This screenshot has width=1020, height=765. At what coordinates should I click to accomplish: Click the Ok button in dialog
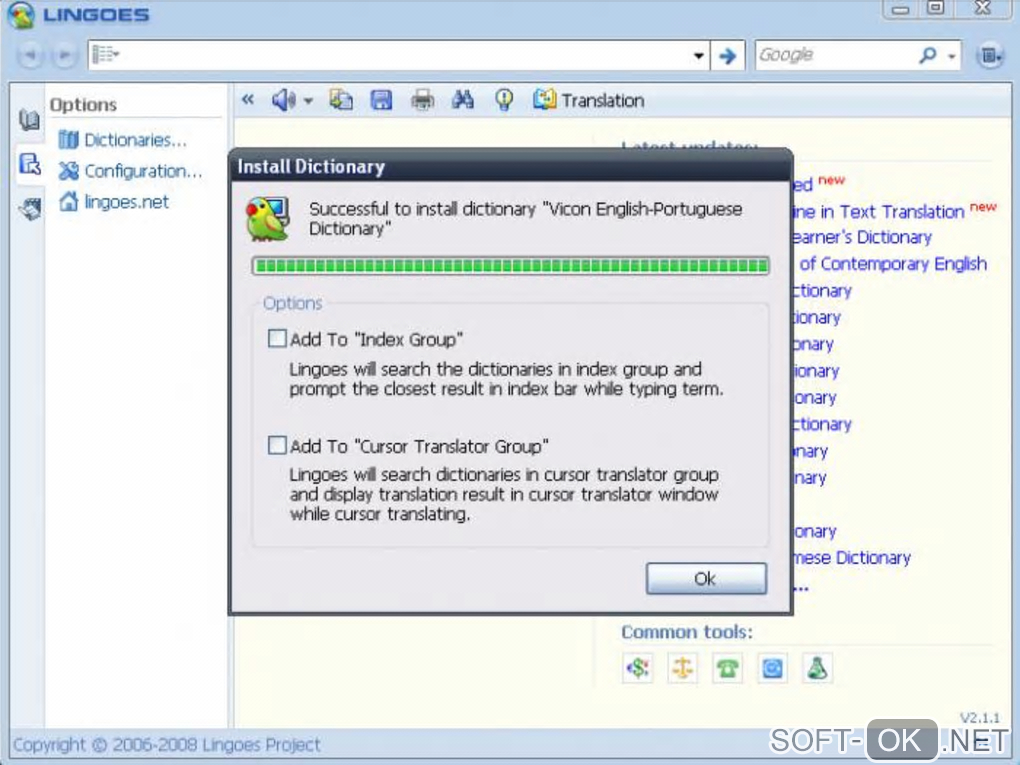click(x=706, y=578)
